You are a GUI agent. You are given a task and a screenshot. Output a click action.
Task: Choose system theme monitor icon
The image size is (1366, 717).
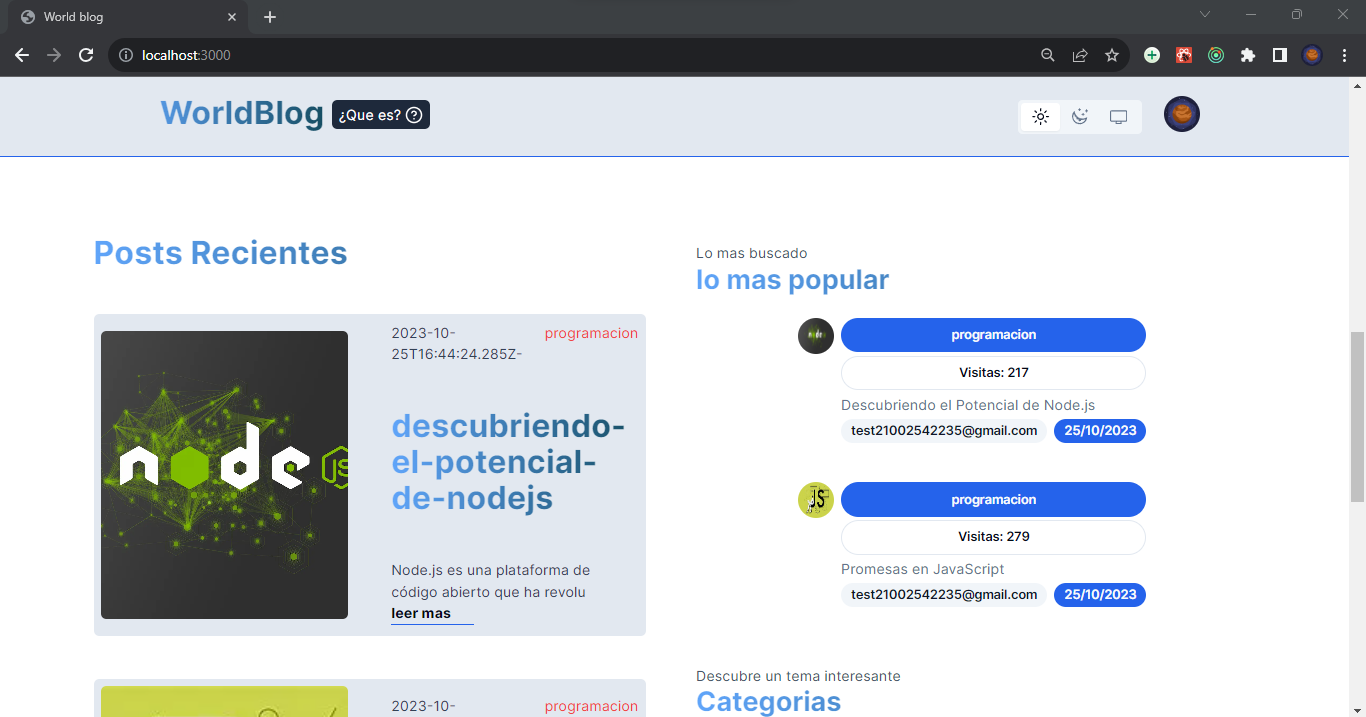[x=1118, y=116]
